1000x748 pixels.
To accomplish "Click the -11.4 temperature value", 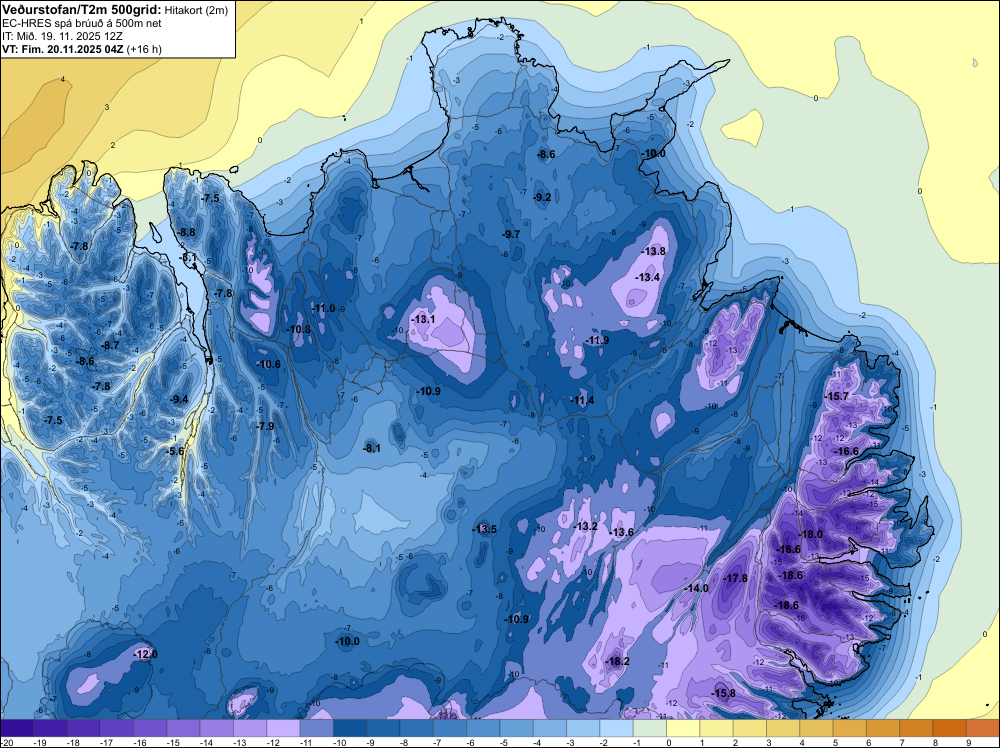I will click(582, 400).
